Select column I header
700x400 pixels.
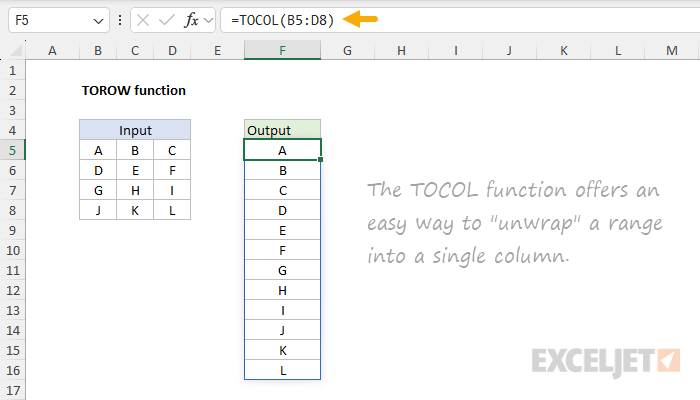455,50
